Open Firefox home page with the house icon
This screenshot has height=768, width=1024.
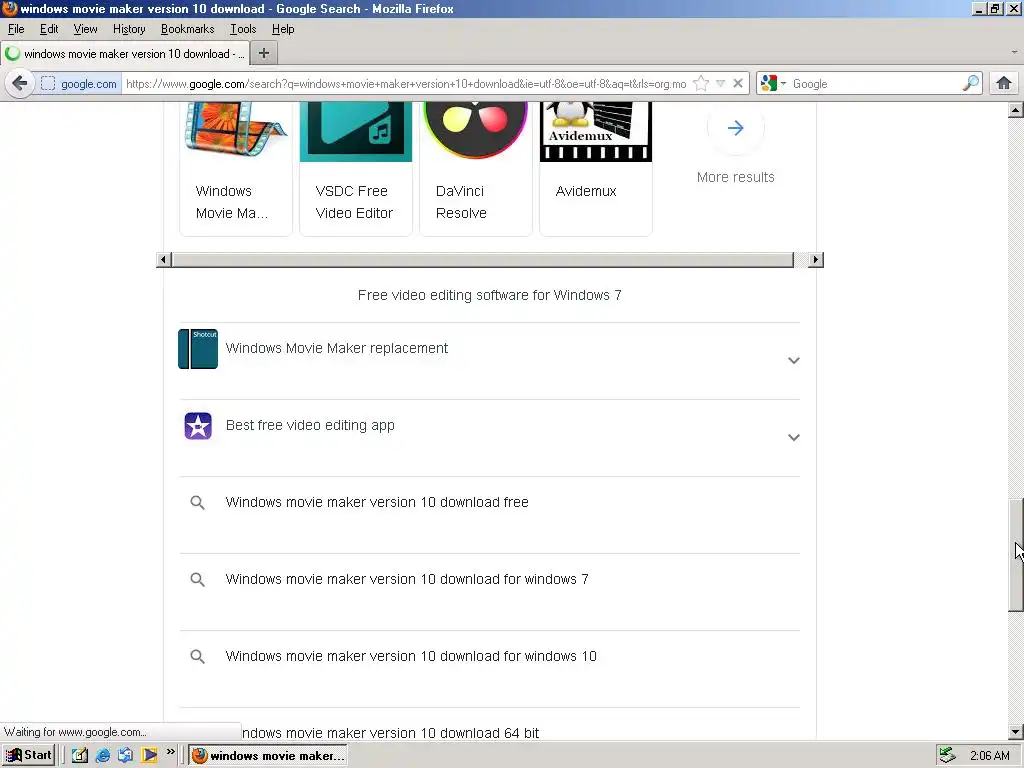point(1004,84)
